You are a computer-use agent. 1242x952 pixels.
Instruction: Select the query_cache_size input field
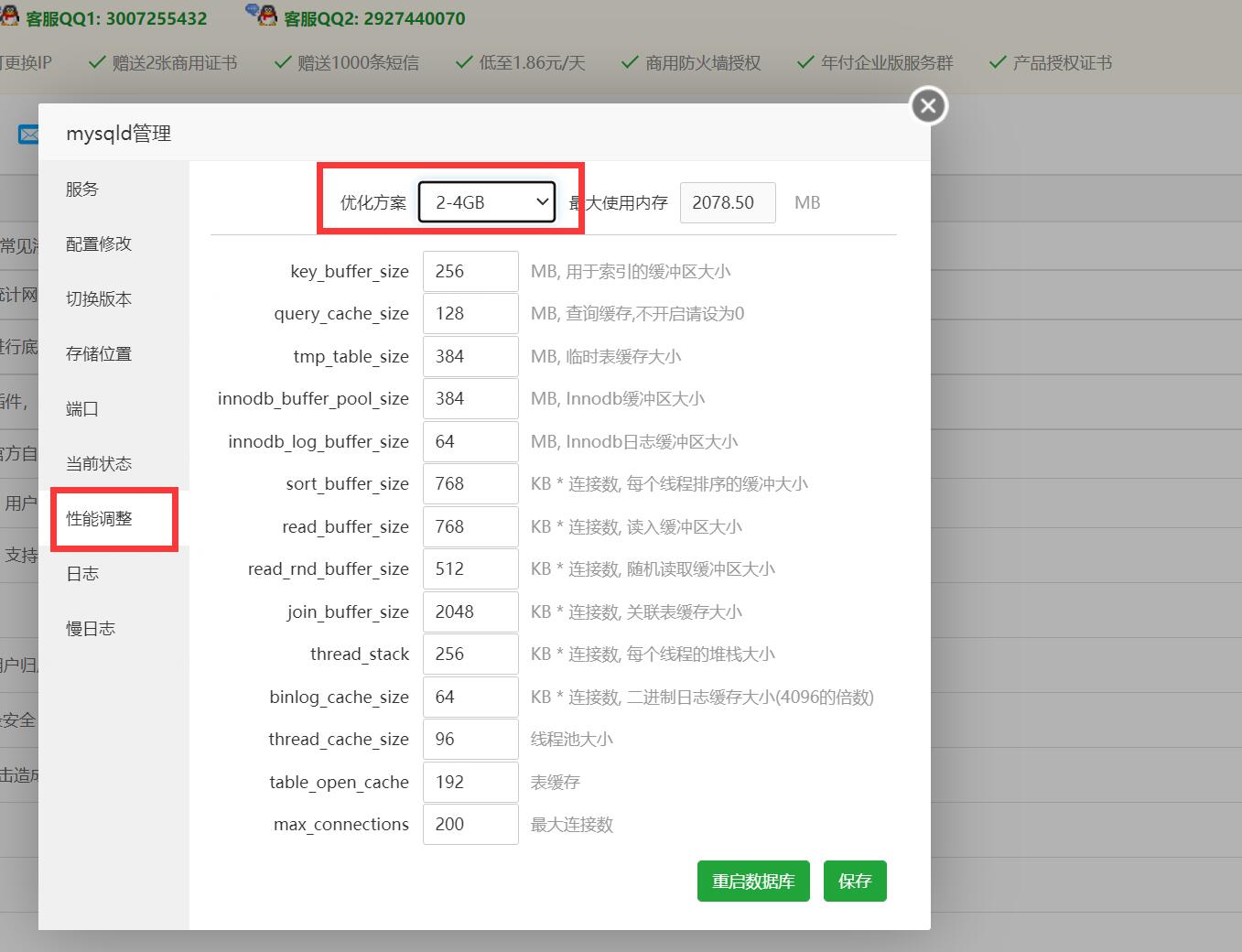point(470,314)
